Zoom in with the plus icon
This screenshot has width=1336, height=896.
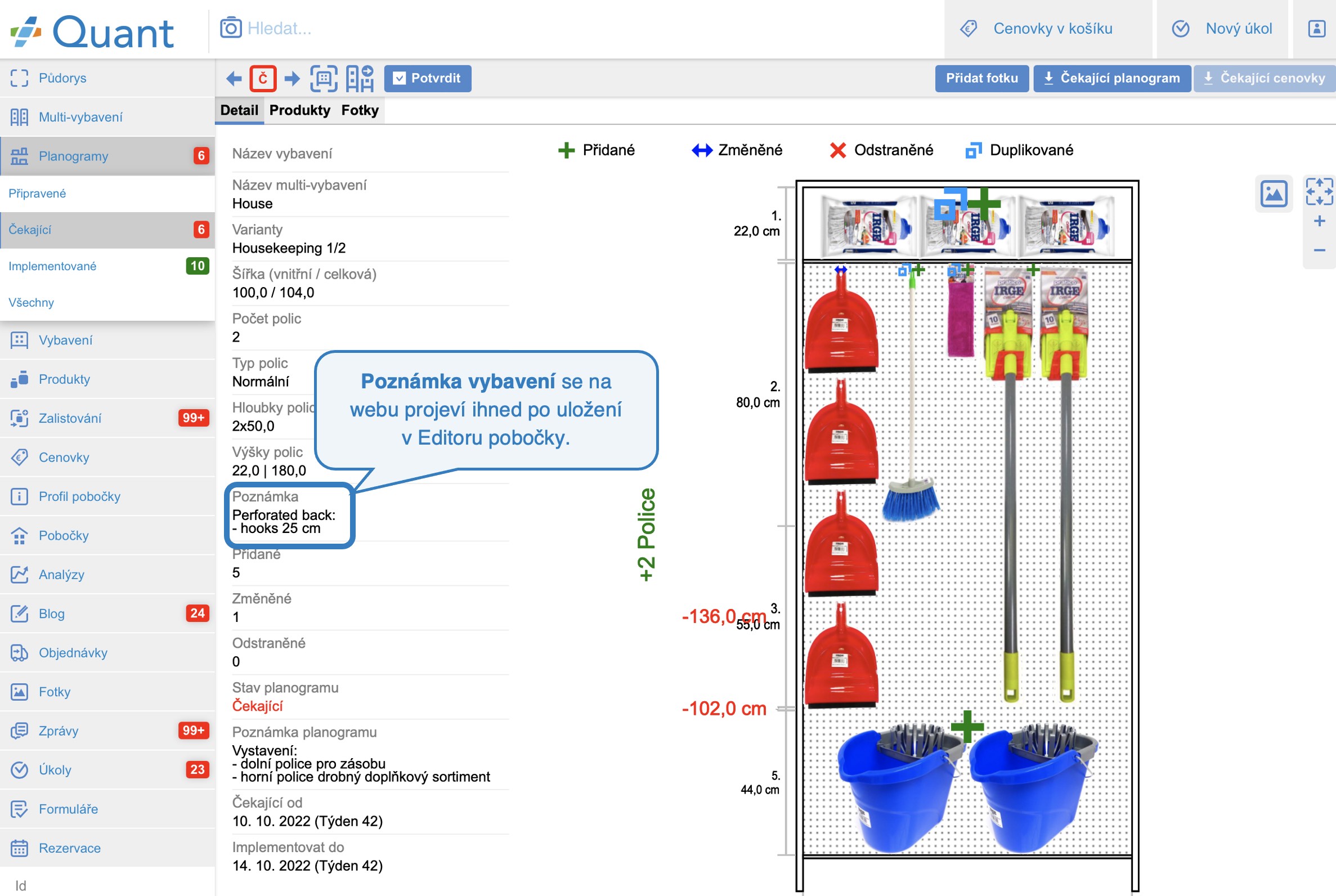point(1319,221)
